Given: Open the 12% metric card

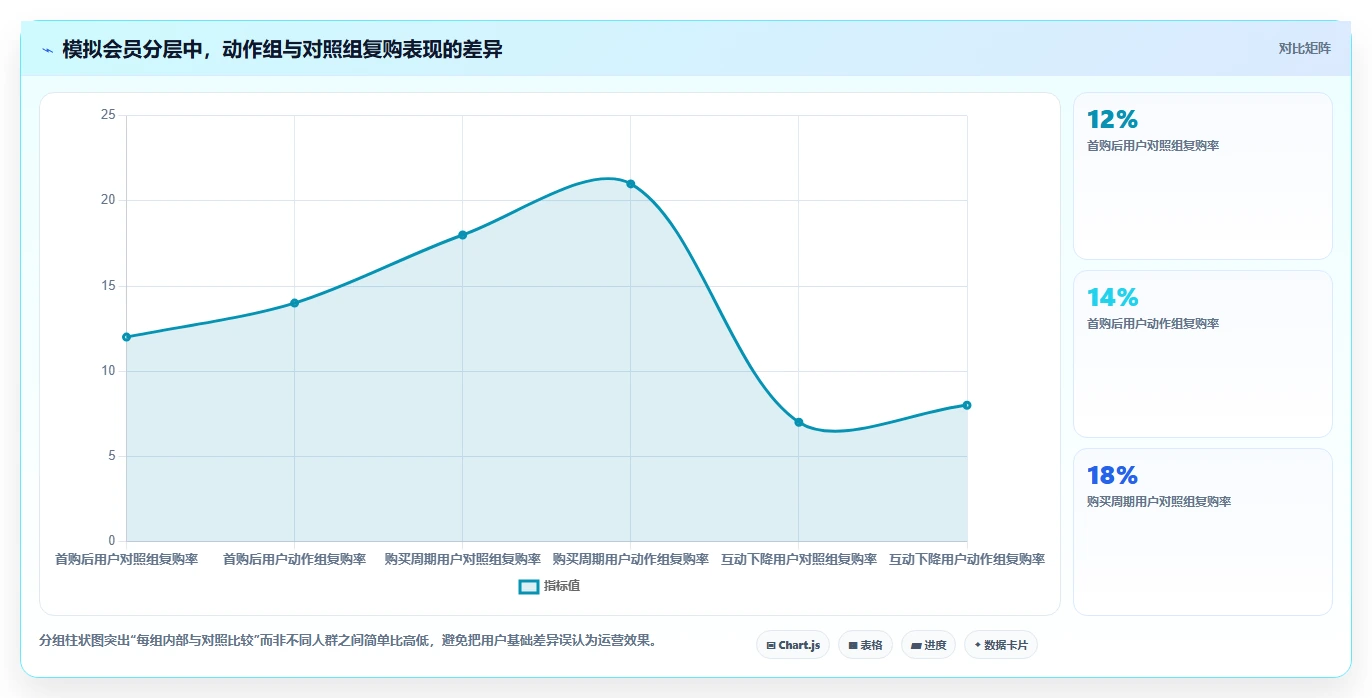Looking at the screenshot, I should tap(1202, 176).
